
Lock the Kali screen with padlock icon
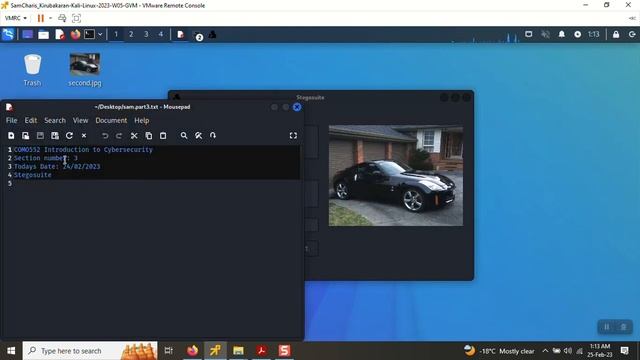click(x=616, y=34)
